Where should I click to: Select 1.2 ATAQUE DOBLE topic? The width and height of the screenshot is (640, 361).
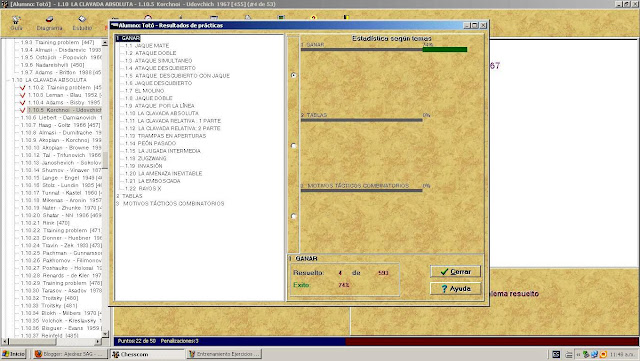pyautogui.click(x=151, y=53)
